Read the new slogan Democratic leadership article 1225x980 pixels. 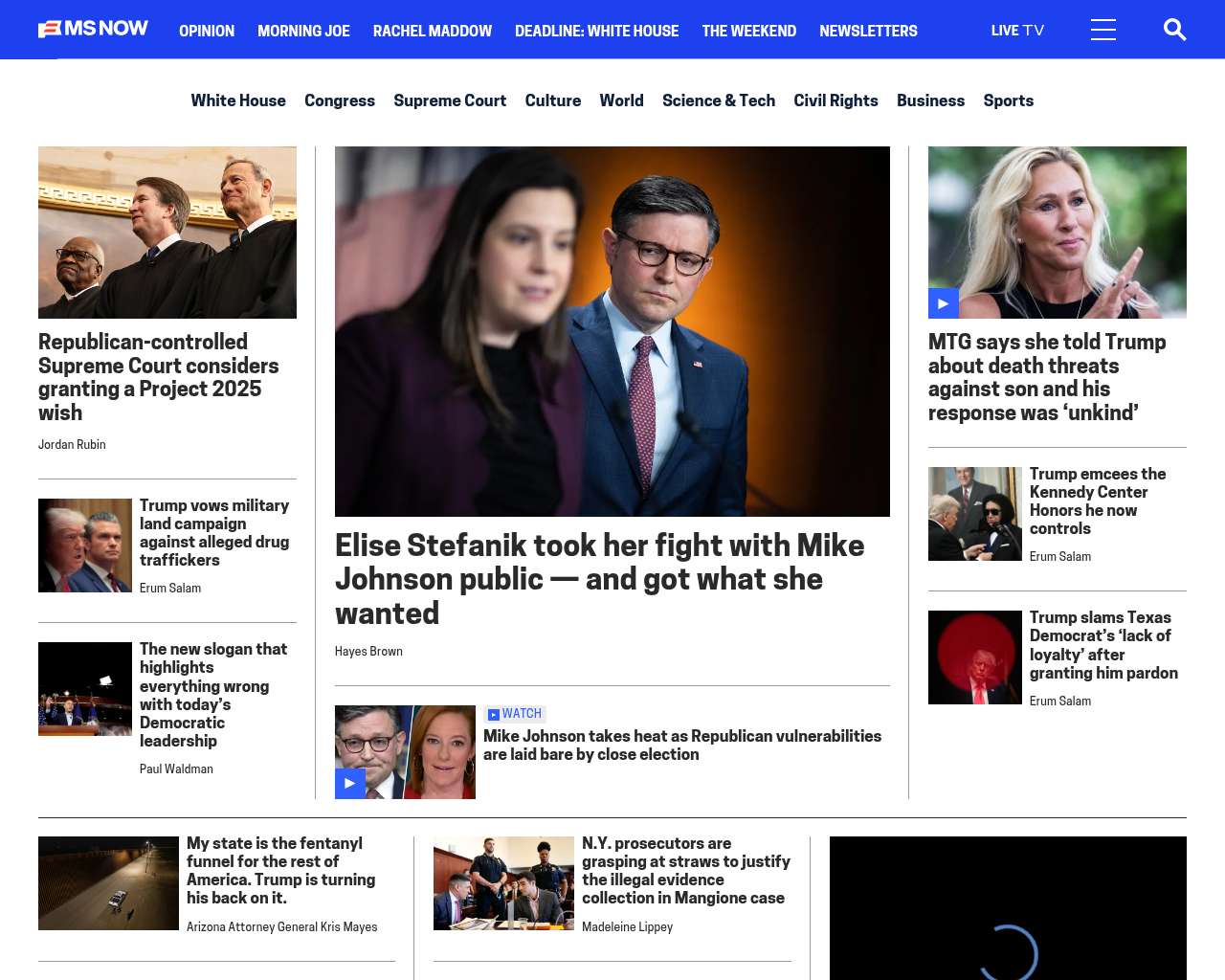pos(213,695)
